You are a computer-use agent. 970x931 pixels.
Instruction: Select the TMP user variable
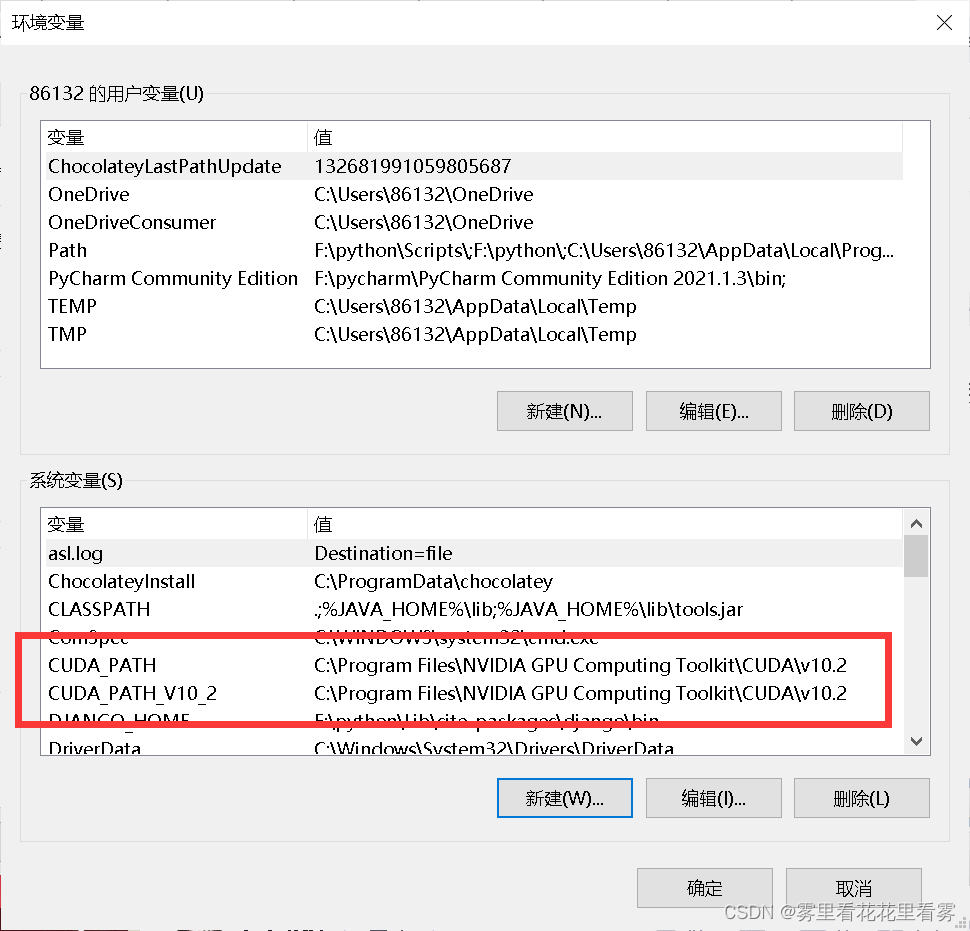click(x=474, y=334)
